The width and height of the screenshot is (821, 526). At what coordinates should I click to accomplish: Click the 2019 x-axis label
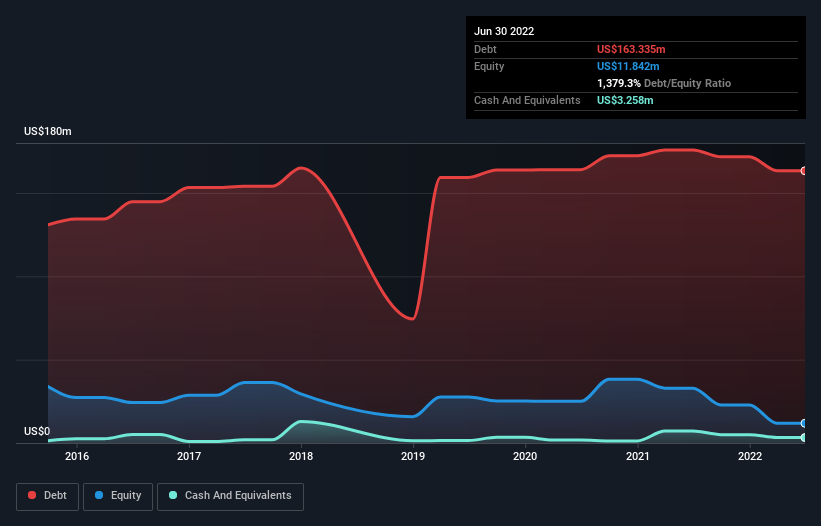point(413,456)
